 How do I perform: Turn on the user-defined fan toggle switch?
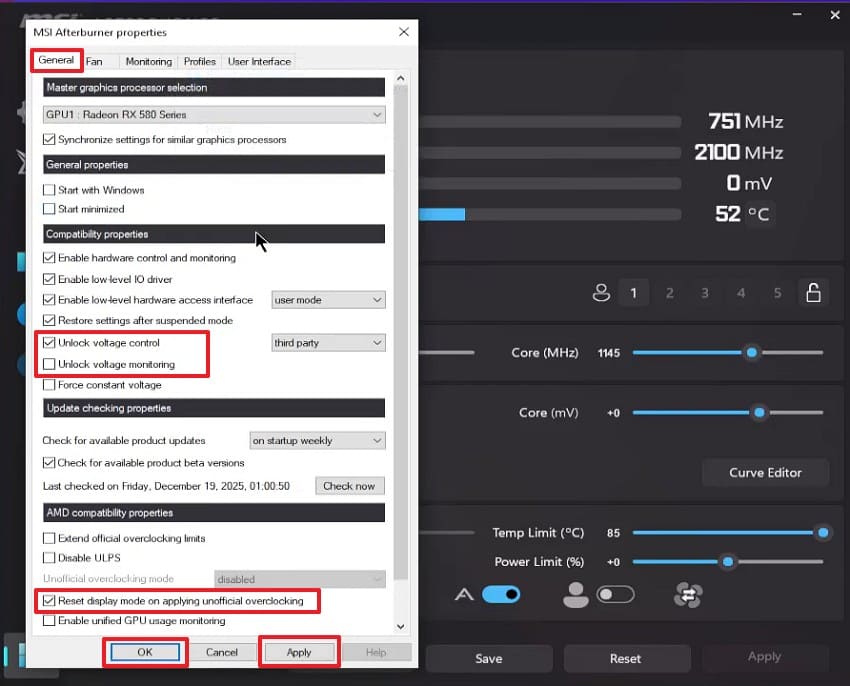[615, 595]
